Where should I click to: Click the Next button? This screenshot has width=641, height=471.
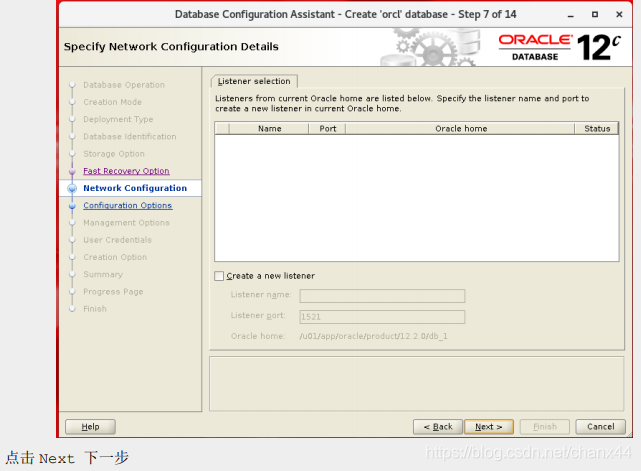489,427
